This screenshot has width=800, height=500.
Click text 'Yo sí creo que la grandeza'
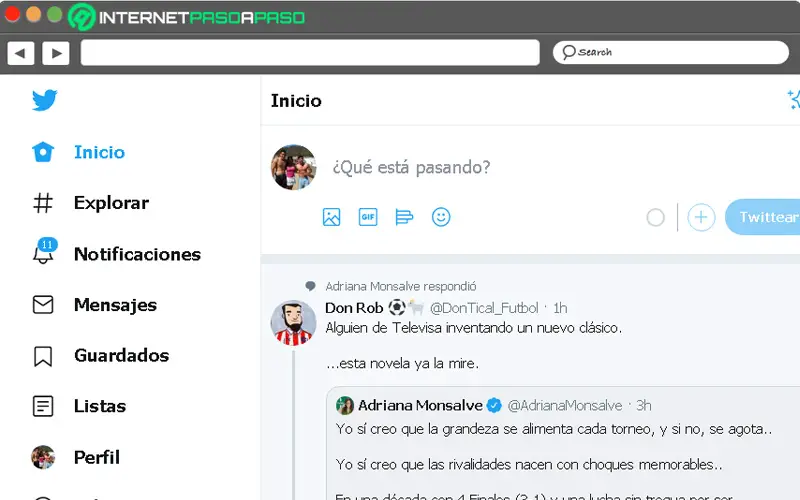pos(418,429)
